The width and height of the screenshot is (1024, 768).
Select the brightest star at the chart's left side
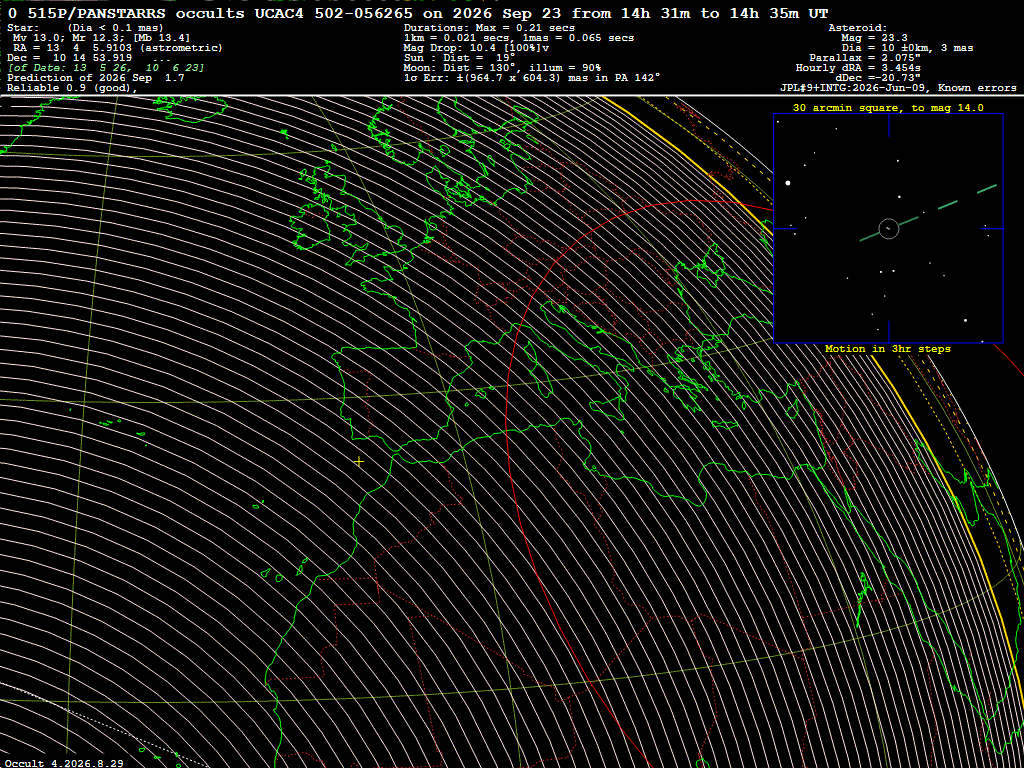point(788,183)
